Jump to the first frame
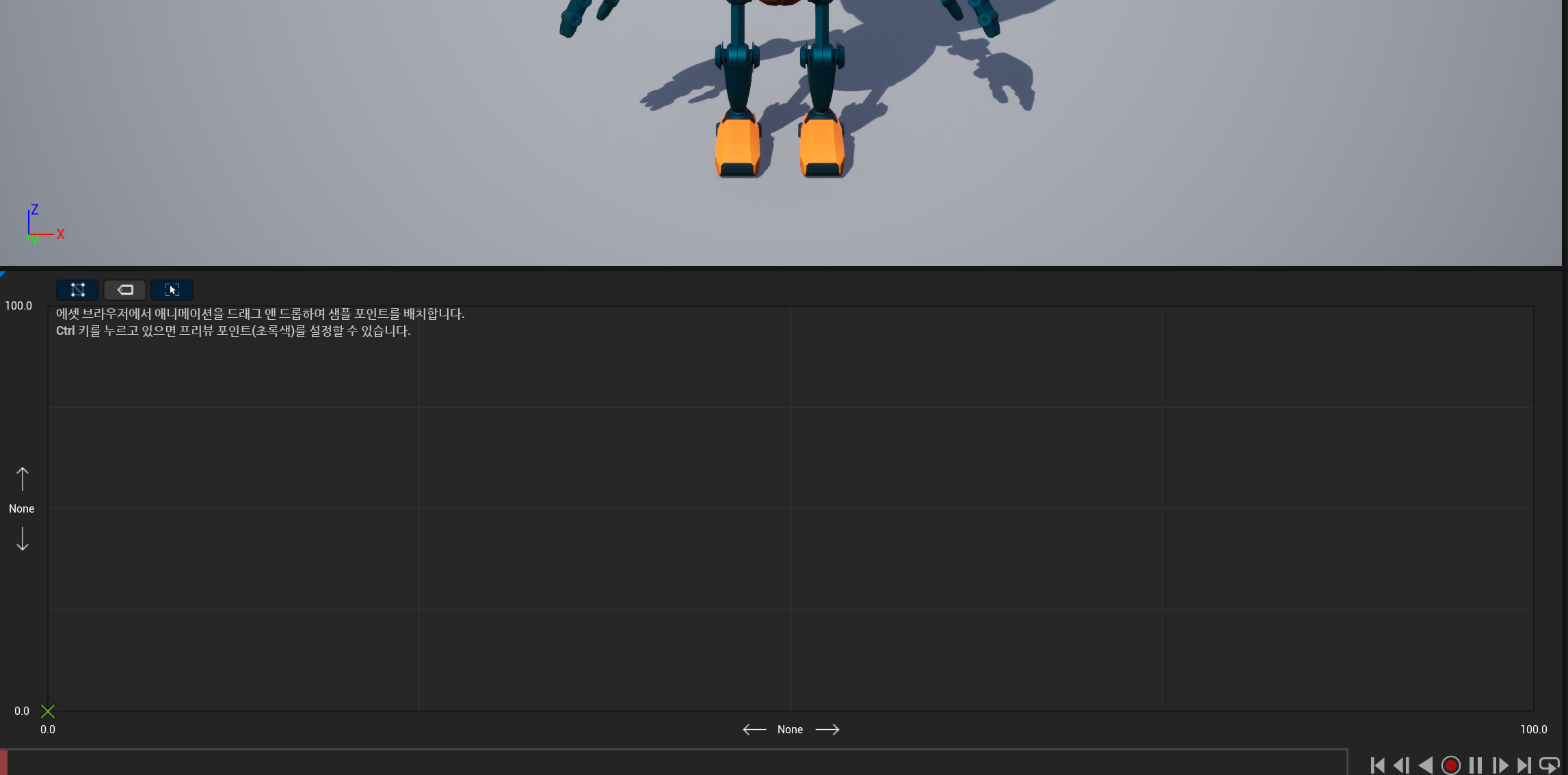This screenshot has width=1568, height=775. coord(1377,765)
